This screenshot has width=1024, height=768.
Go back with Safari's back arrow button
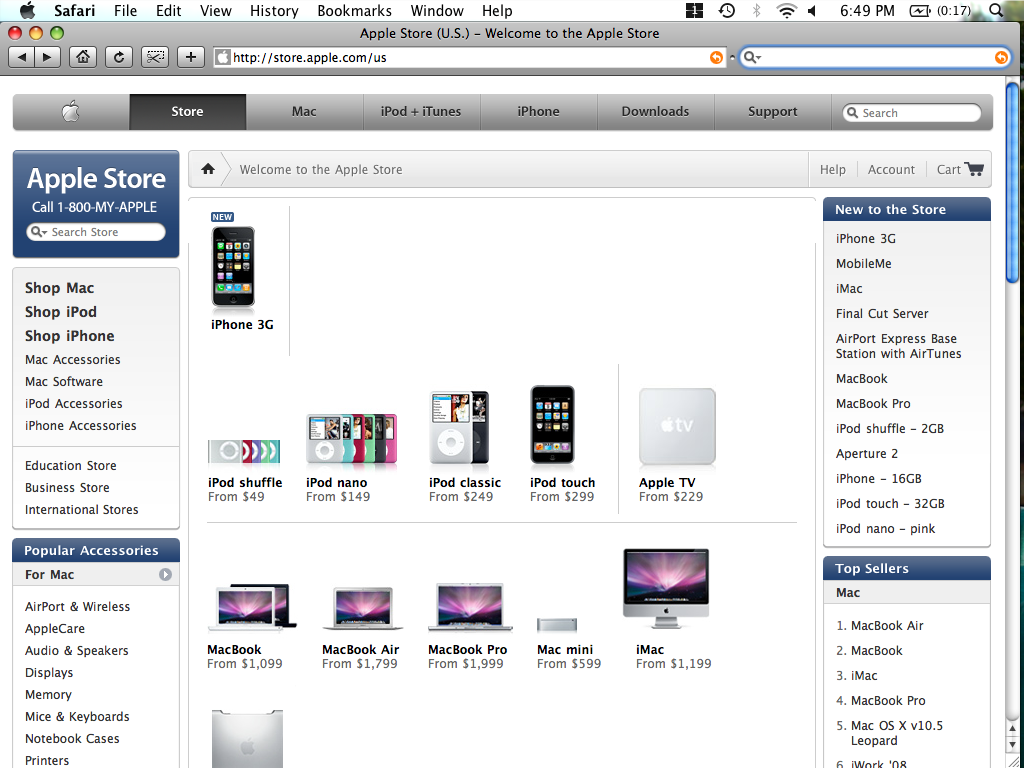click(x=22, y=57)
